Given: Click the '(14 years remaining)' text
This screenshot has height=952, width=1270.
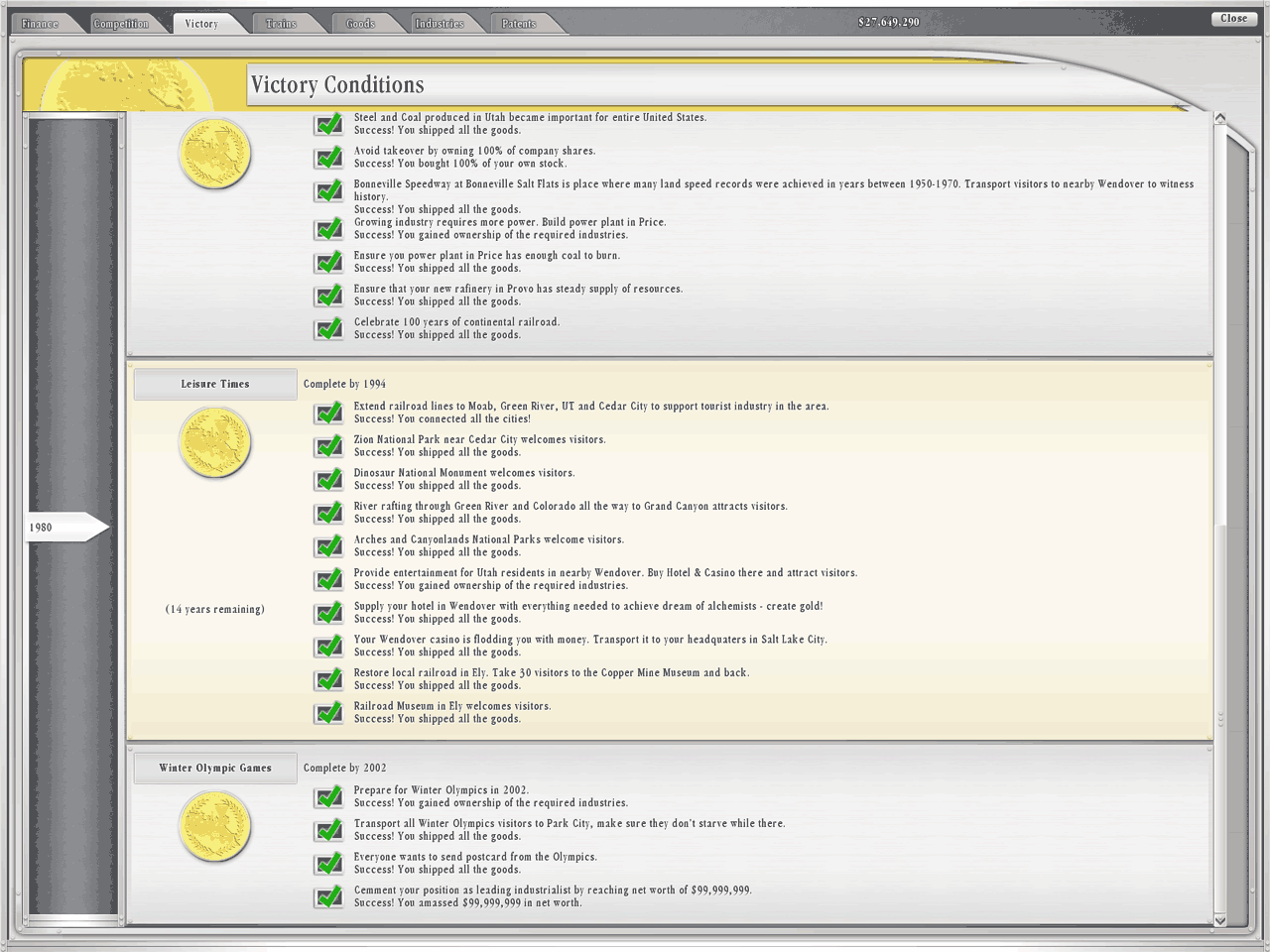Looking at the screenshot, I should pyautogui.click(x=215, y=610).
